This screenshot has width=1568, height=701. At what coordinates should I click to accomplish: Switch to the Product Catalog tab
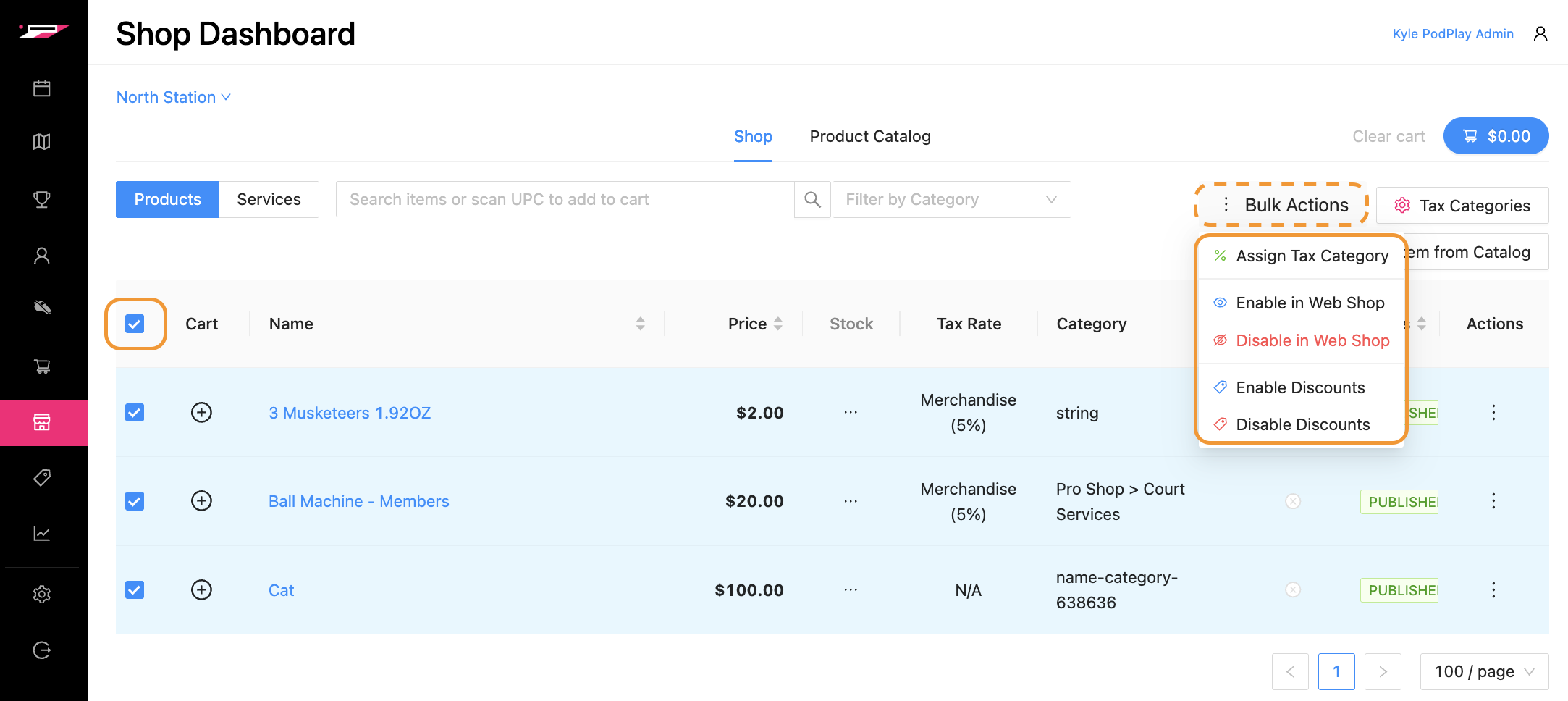(869, 137)
